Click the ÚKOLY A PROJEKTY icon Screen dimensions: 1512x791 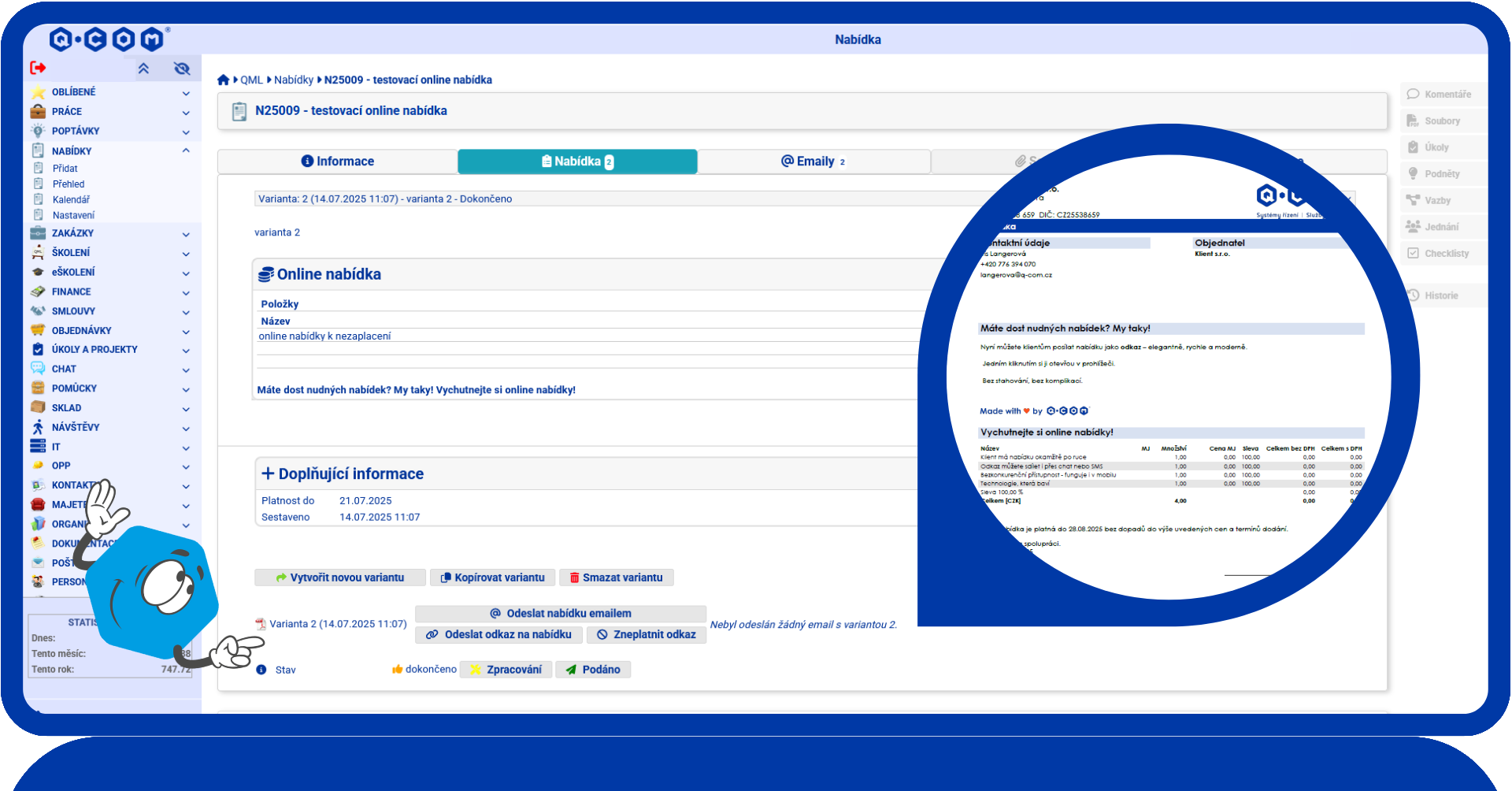tap(38, 349)
